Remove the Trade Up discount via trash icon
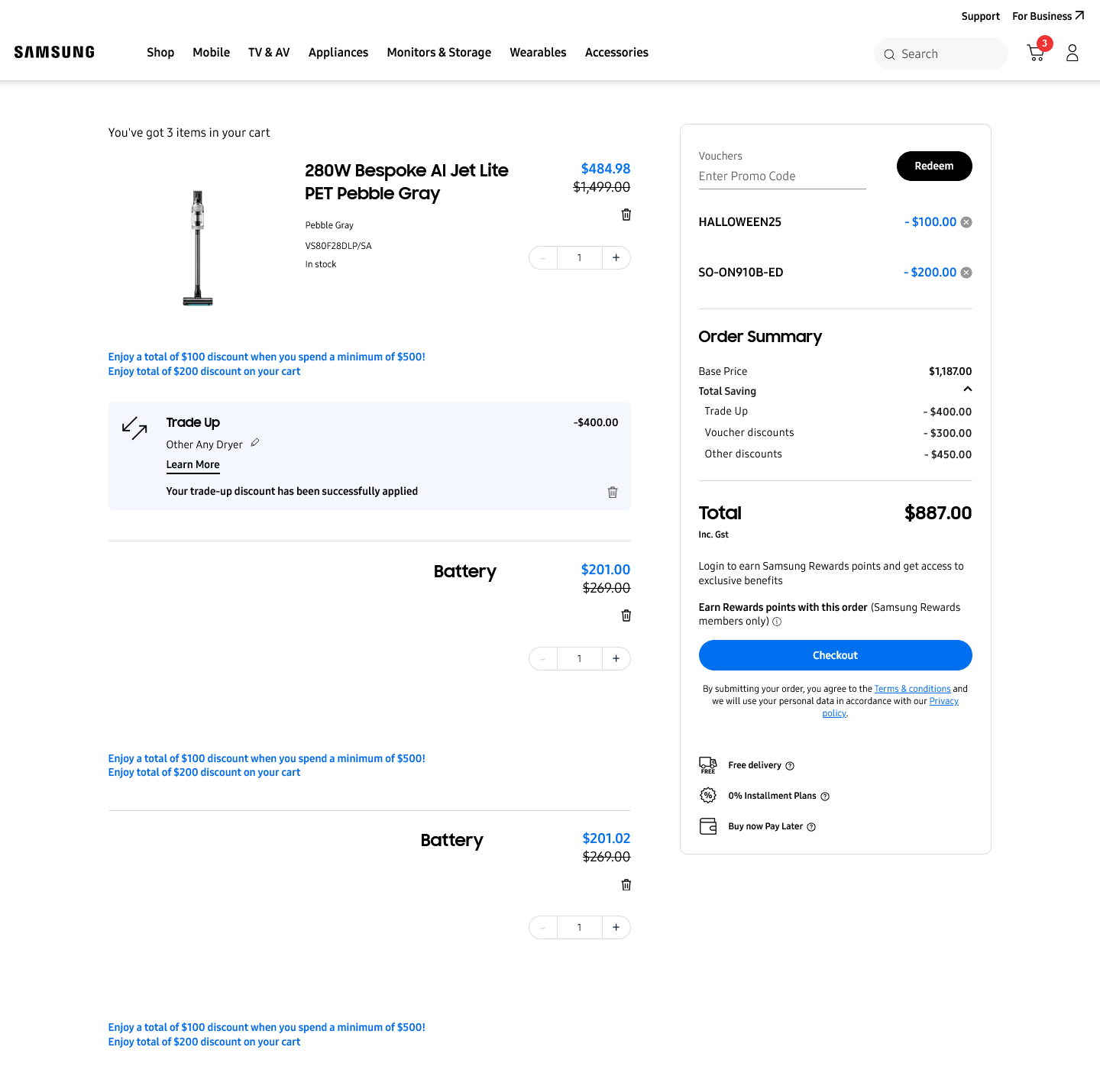Screen dimensions: 1100x1092 [x=612, y=493]
